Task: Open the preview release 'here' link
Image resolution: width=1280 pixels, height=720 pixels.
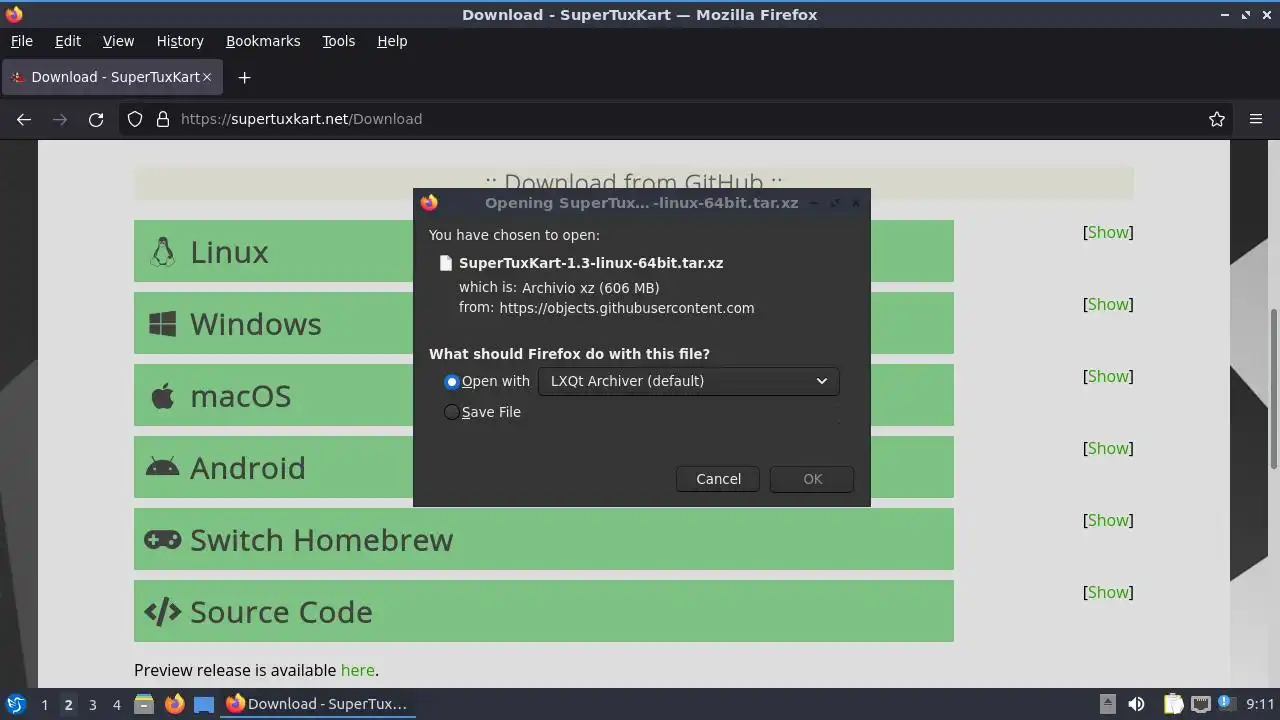Action: (357, 670)
